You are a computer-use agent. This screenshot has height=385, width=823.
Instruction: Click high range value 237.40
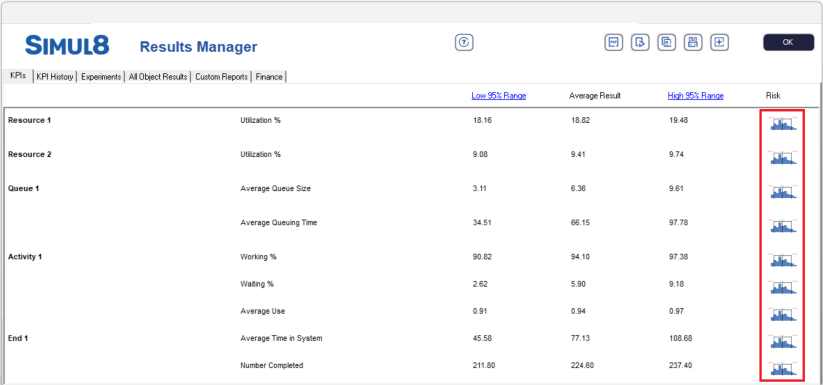click(x=681, y=365)
